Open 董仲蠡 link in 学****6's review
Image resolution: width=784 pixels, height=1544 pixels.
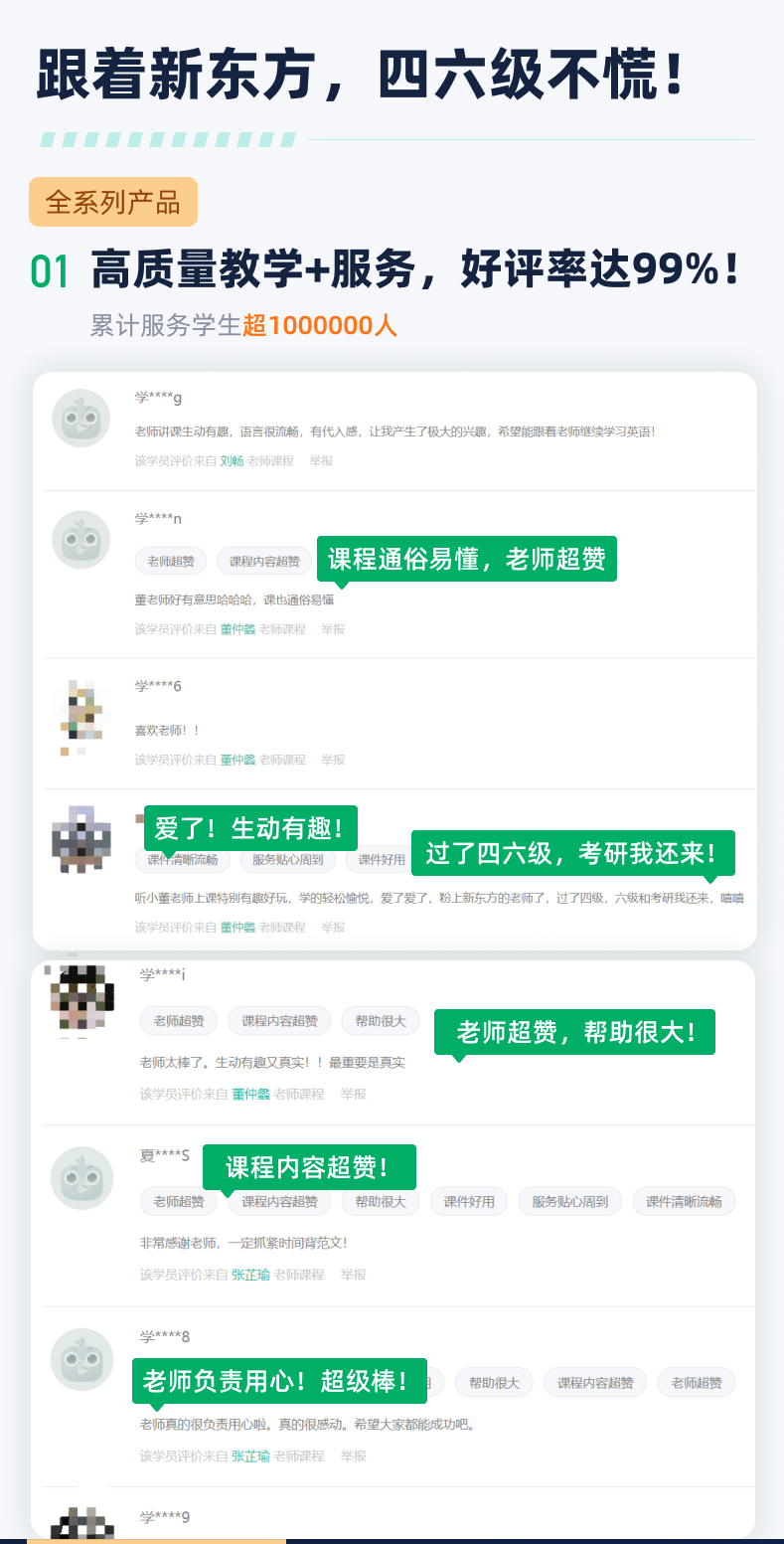pyautogui.click(x=237, y=760)
